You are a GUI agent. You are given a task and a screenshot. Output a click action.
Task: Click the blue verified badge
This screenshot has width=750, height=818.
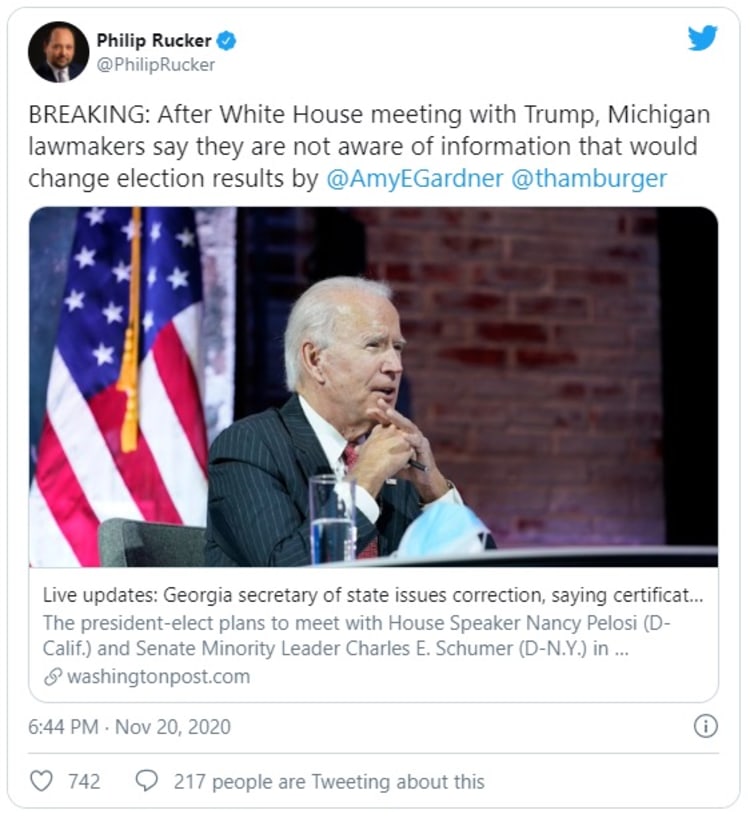tap(228, 41)
